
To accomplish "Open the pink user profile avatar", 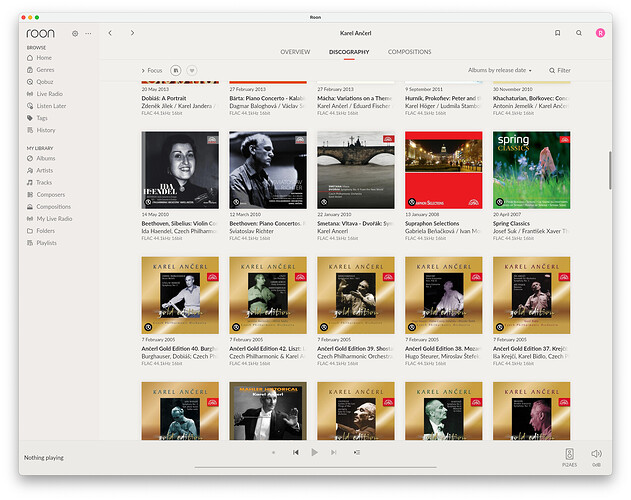I will pyautogui.click(x=600, y=33).
